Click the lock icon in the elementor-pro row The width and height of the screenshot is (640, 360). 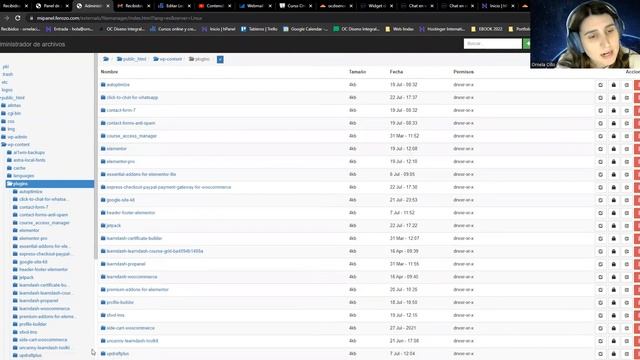coord(613,162)
